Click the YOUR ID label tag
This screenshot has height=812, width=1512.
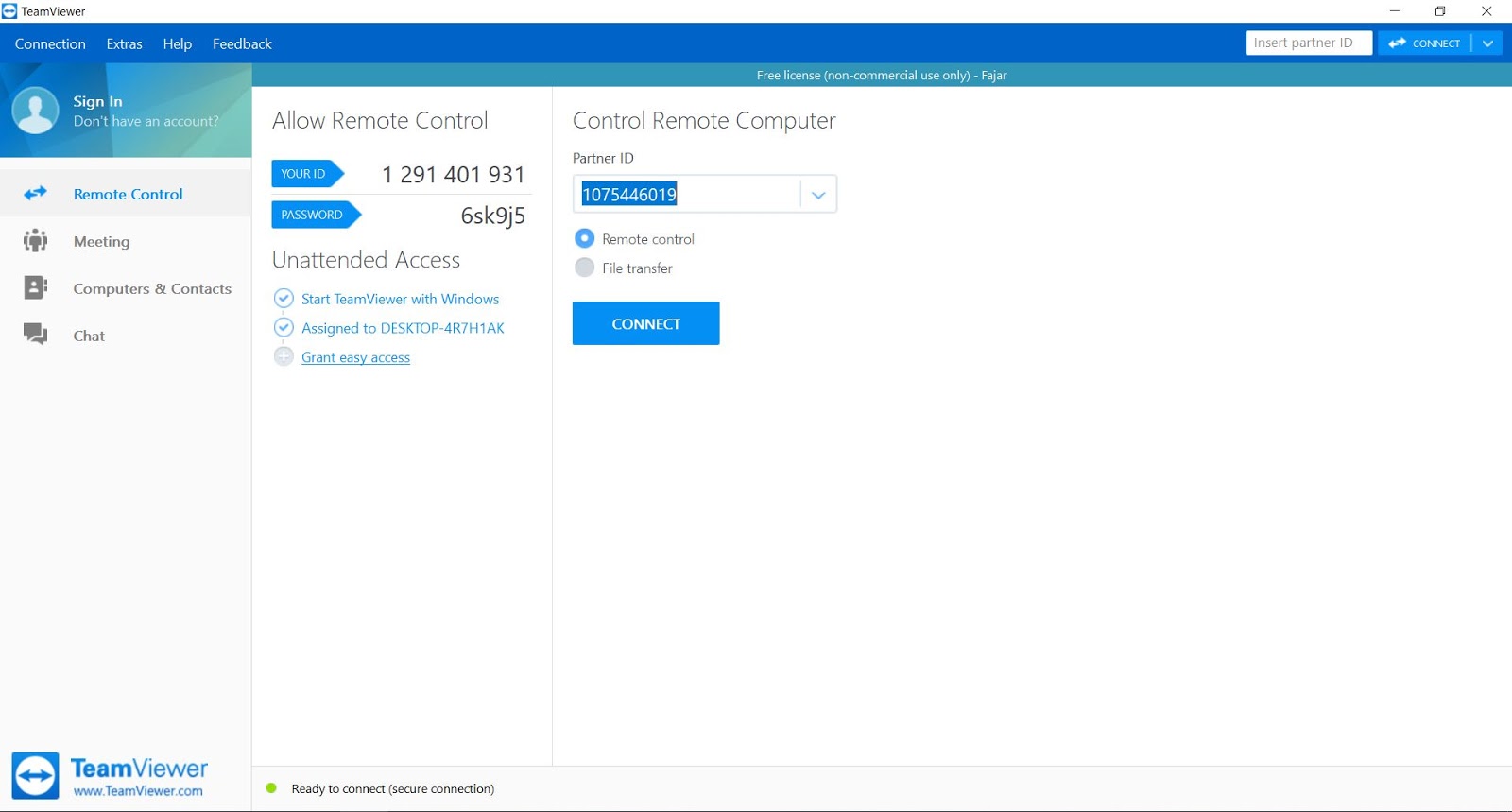tap(307, 174)
